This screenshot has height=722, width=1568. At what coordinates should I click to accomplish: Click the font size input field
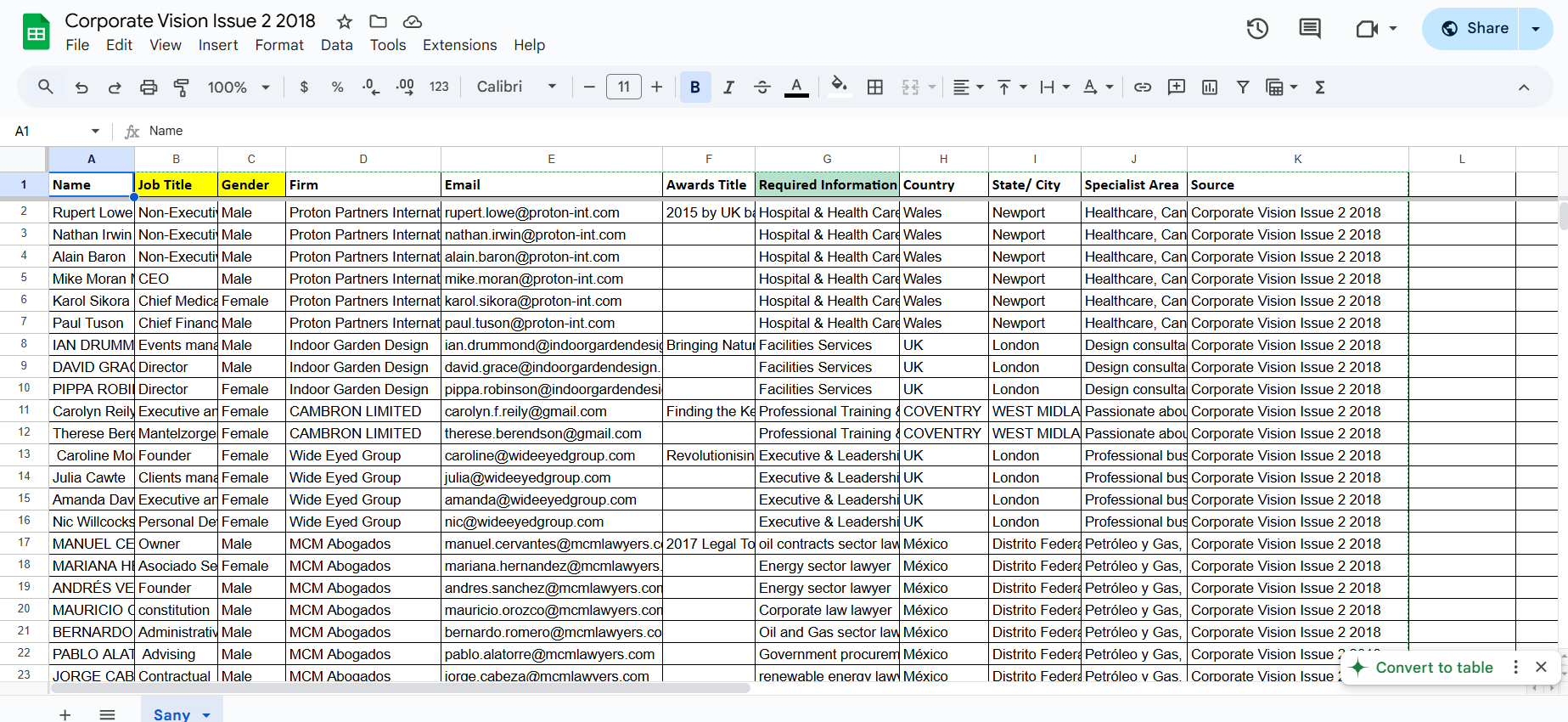624,87
